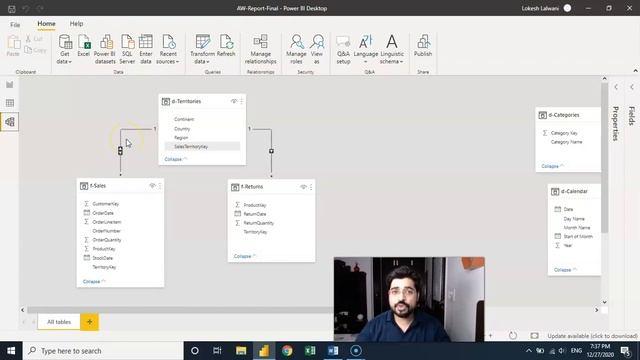The width and height of the screenshot is (640, 360).
Task: Click the Copy command
Action: click(x=35, y=50)
